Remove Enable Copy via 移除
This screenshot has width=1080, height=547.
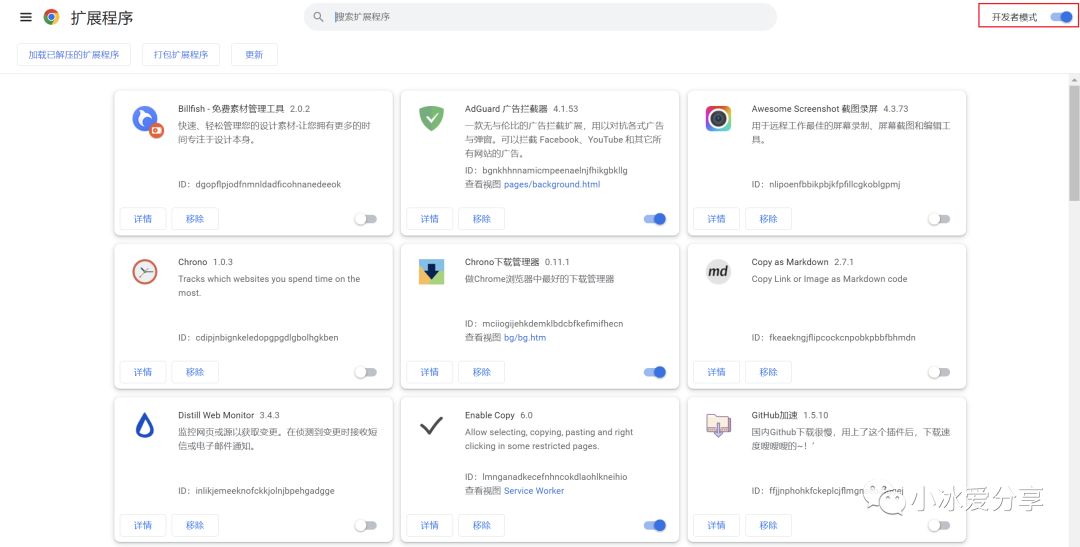[481, 525]
